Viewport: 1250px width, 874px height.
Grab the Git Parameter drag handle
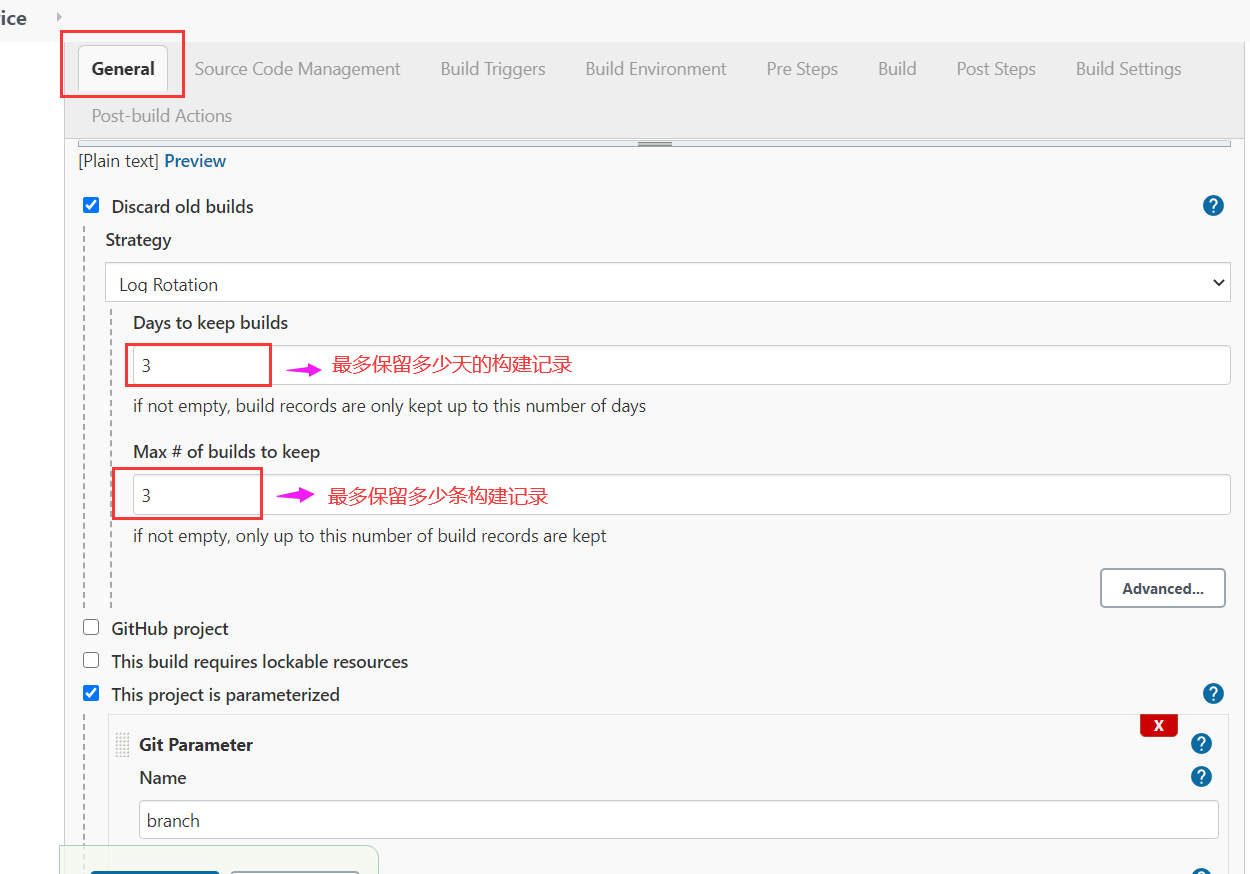point(122,744)
